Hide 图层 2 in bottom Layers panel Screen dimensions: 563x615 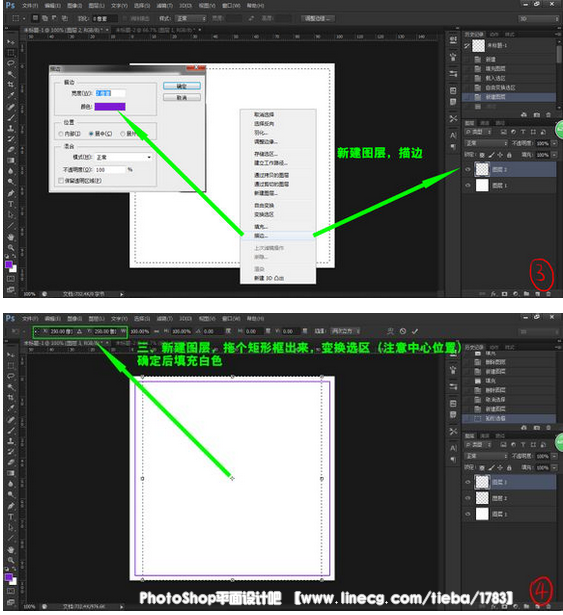coord(468,498)
